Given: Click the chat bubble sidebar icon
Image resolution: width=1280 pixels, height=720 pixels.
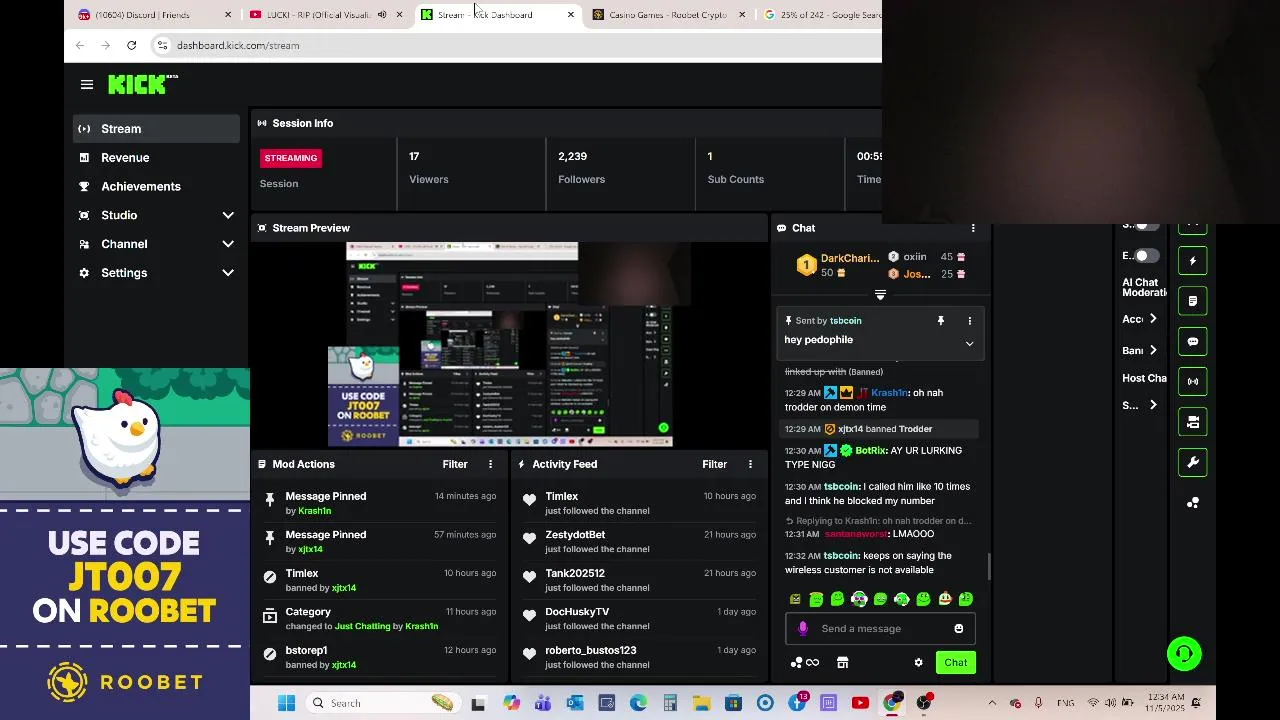Looking at the screenshot, I should tap(1192, 341).
